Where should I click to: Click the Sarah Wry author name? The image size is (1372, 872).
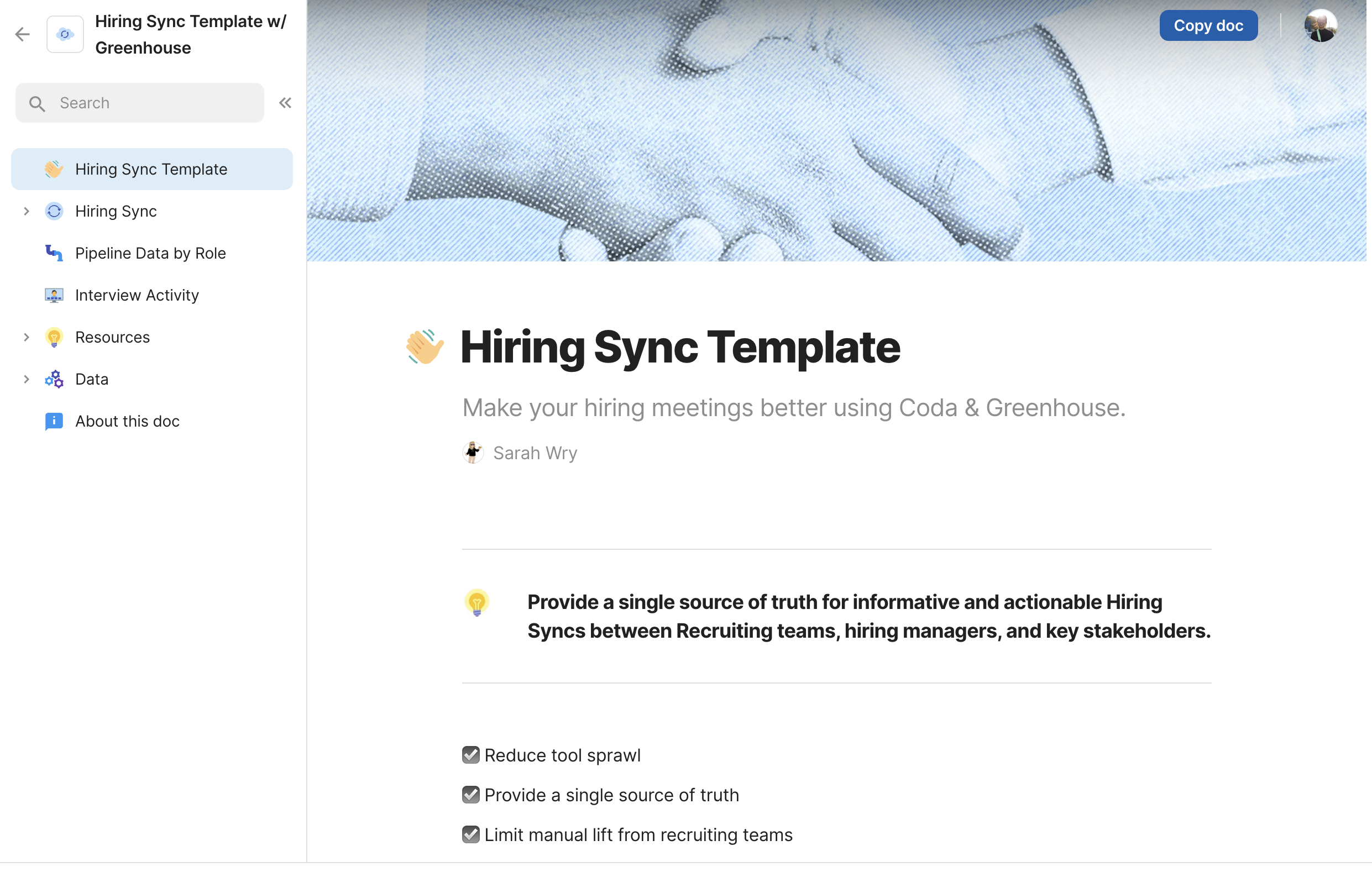535,453
